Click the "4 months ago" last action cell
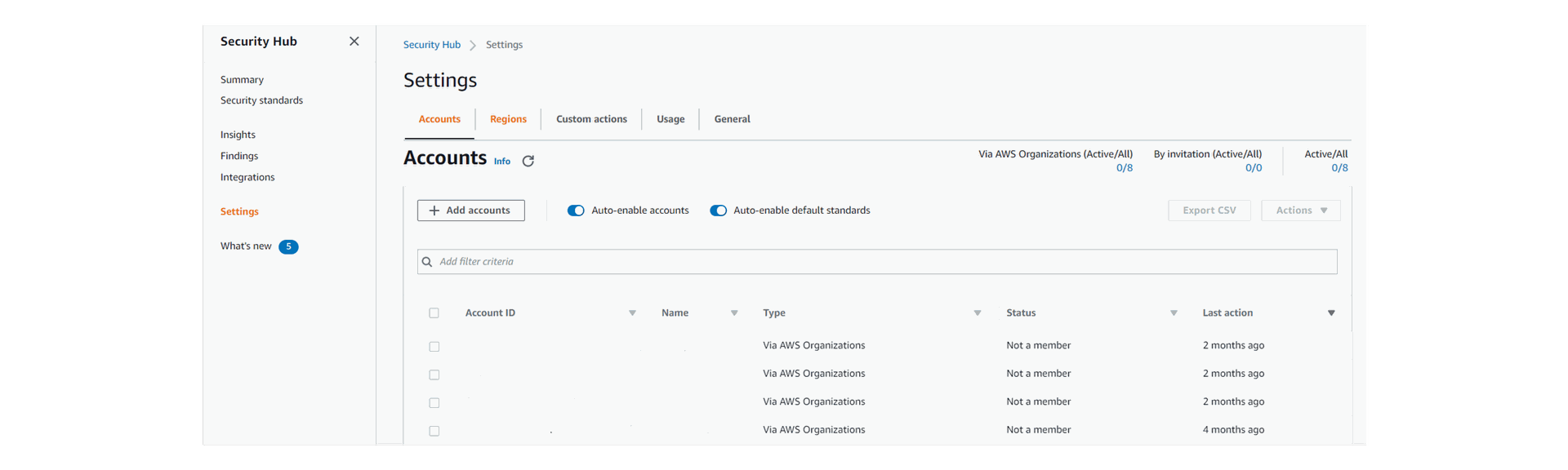Image resolution: width=1568 pixels, height=470 pixels. (x=1233, y=430)
